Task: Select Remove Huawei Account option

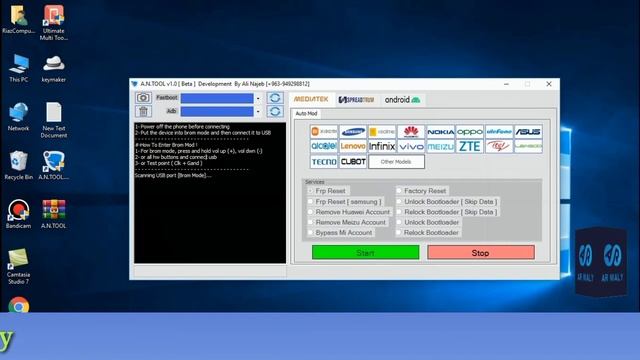Action: tap(349, 212)
